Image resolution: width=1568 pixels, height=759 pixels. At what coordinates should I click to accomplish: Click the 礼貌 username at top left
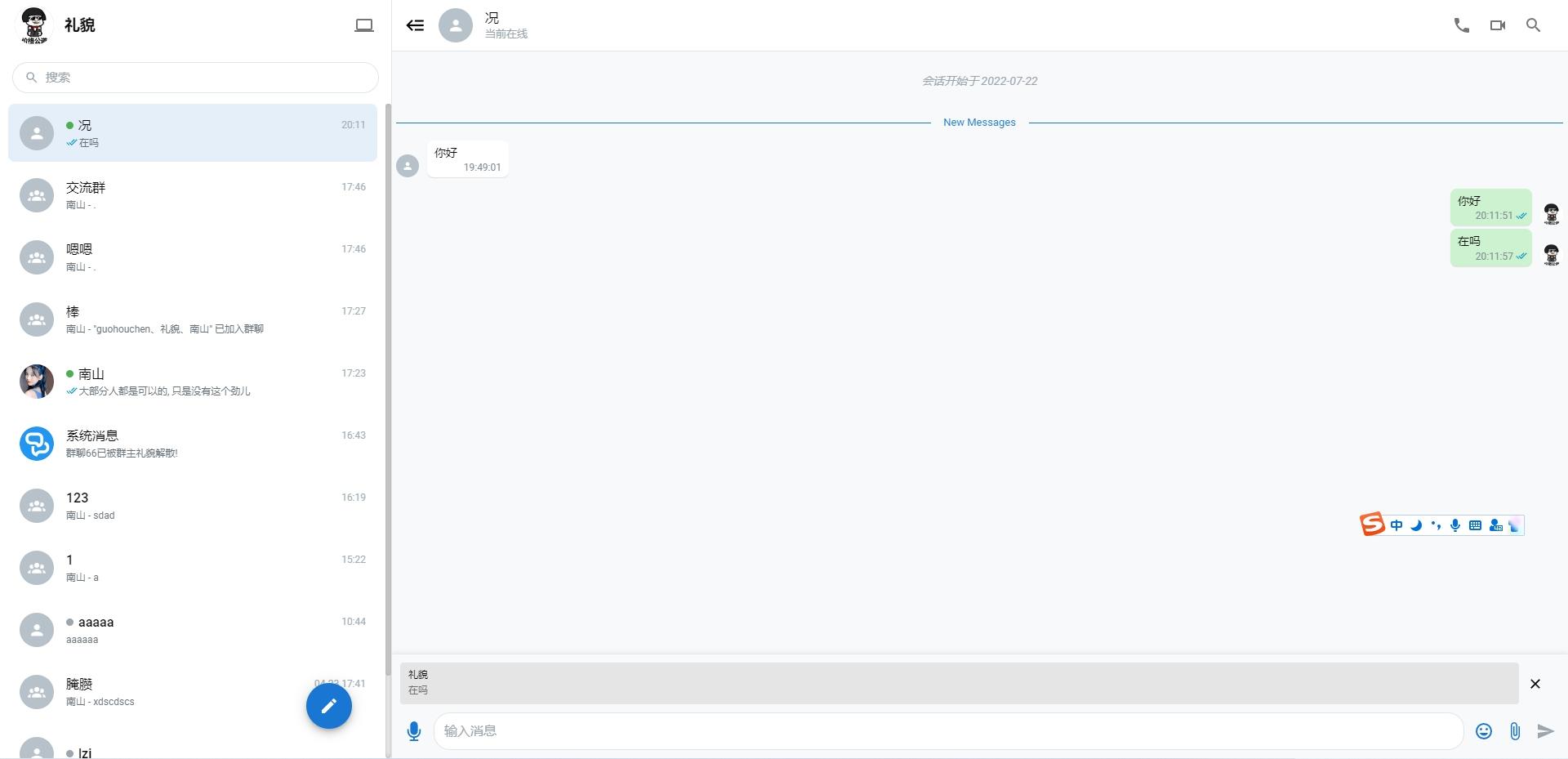80,25
